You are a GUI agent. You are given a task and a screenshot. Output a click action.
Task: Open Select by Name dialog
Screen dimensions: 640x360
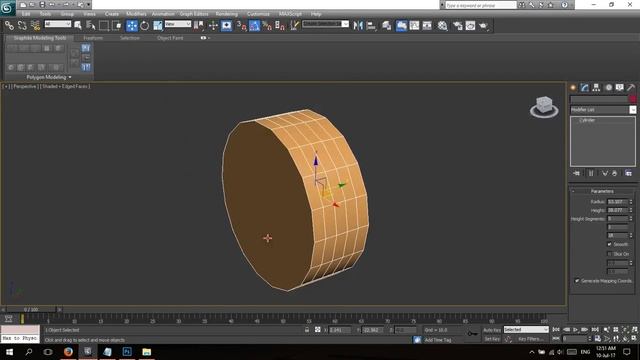click(x=91, y=25)
